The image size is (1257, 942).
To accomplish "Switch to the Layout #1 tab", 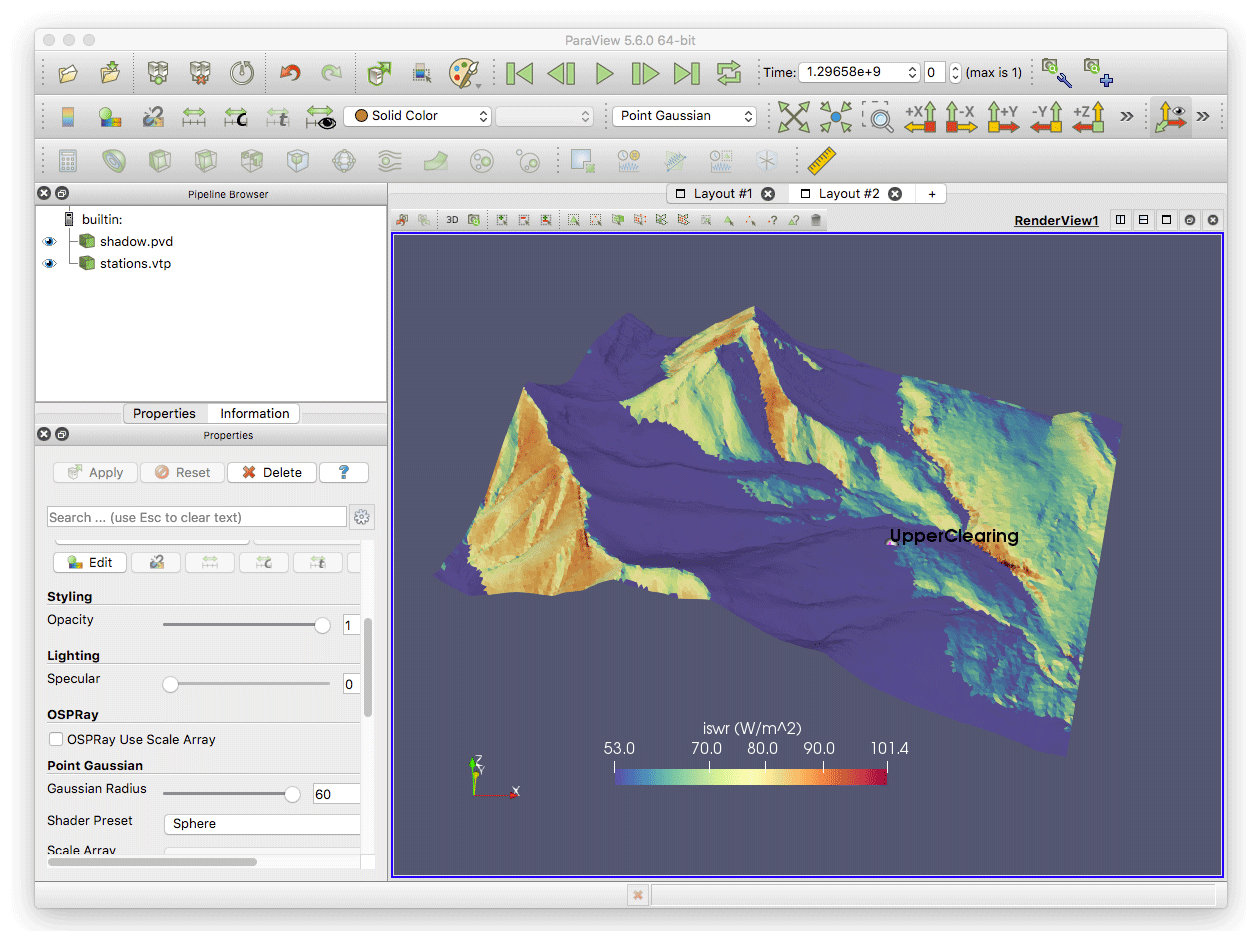I will coord(722,194).
